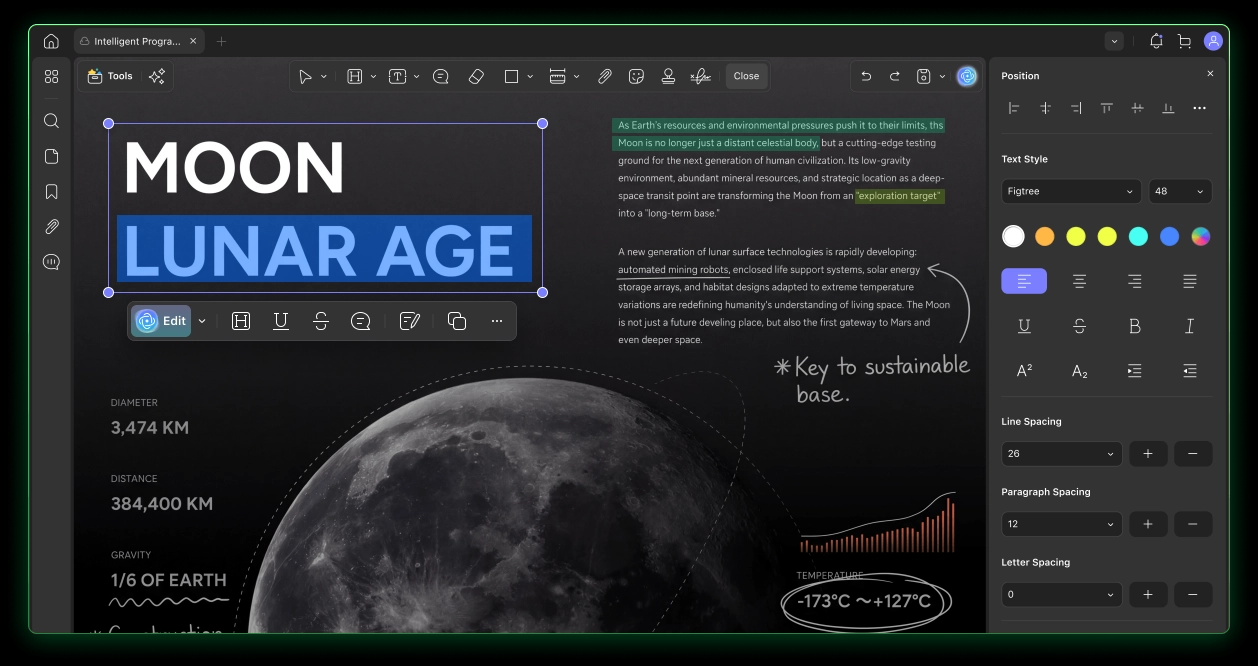The height and width of the screenshot is (666, 1258).
Task: Align objects left in Position panel
Action: click(x=1014, y=108)
